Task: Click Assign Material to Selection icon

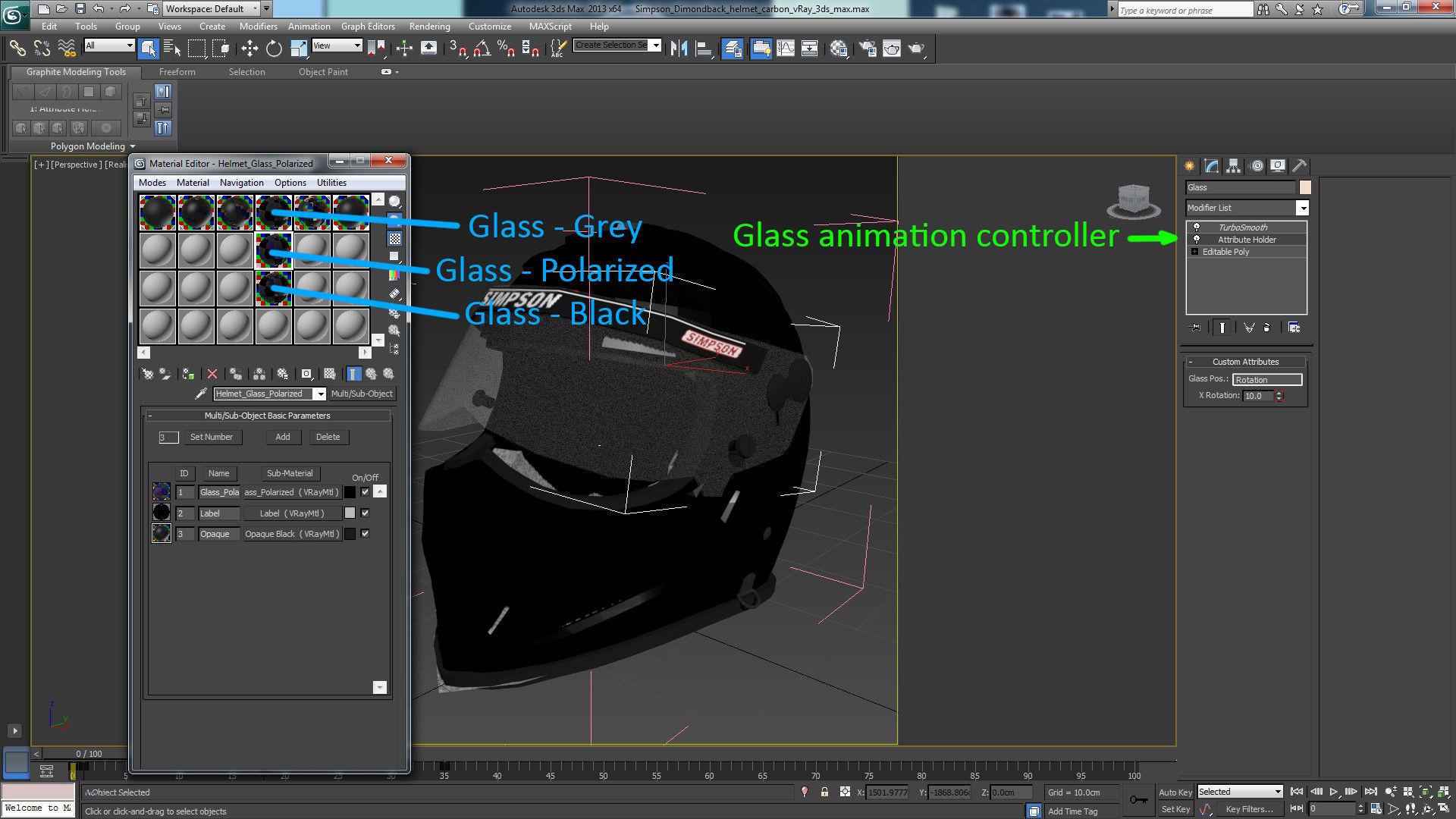Action: (x=188, y=374)
